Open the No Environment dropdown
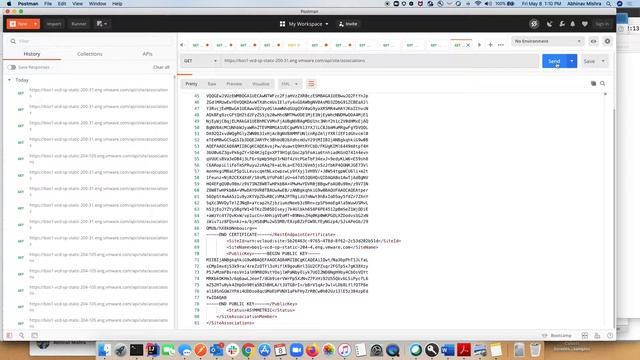The width and height of the screenshot is (640, 360). pyautogui.click(x=547, y=41)
